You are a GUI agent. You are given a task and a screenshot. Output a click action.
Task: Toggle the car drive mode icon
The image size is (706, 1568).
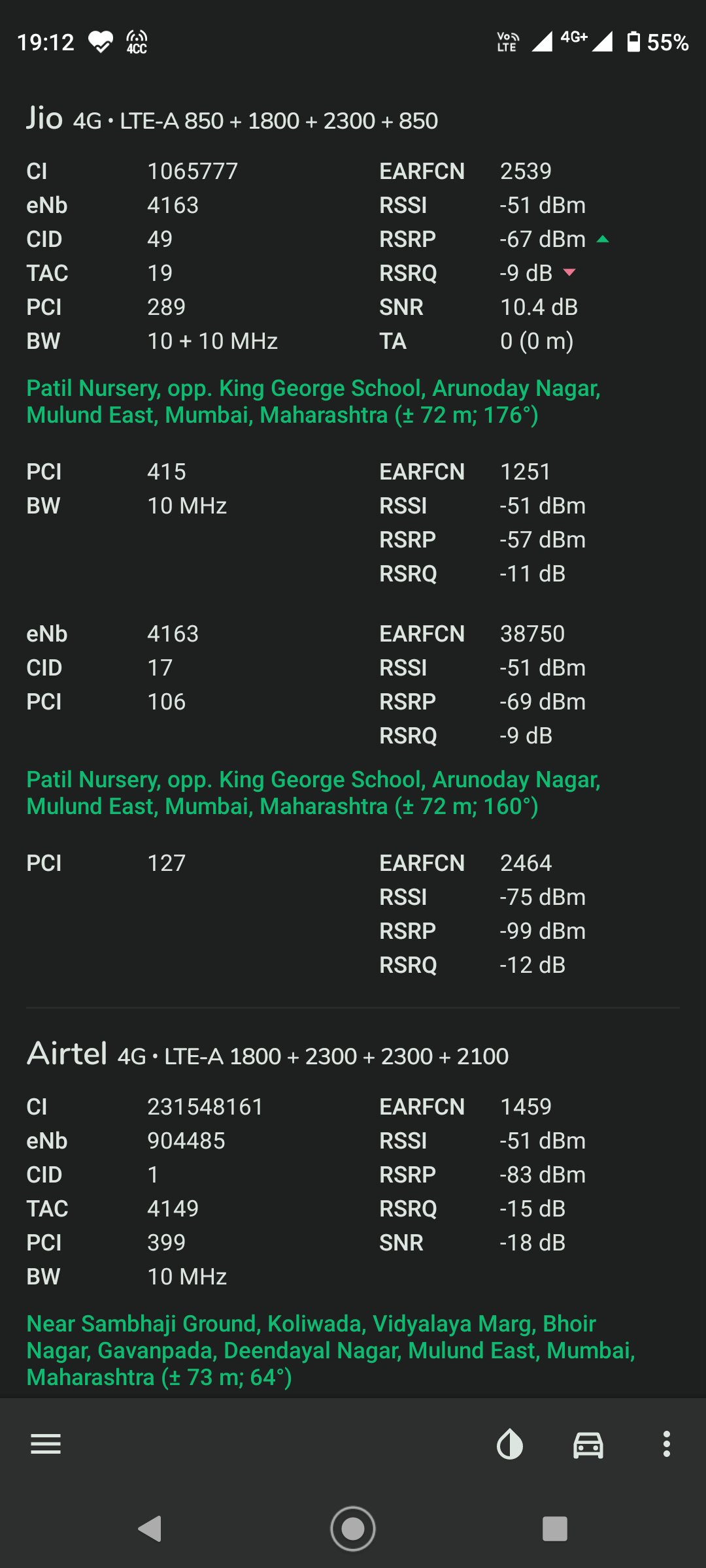pos(588,1444)
